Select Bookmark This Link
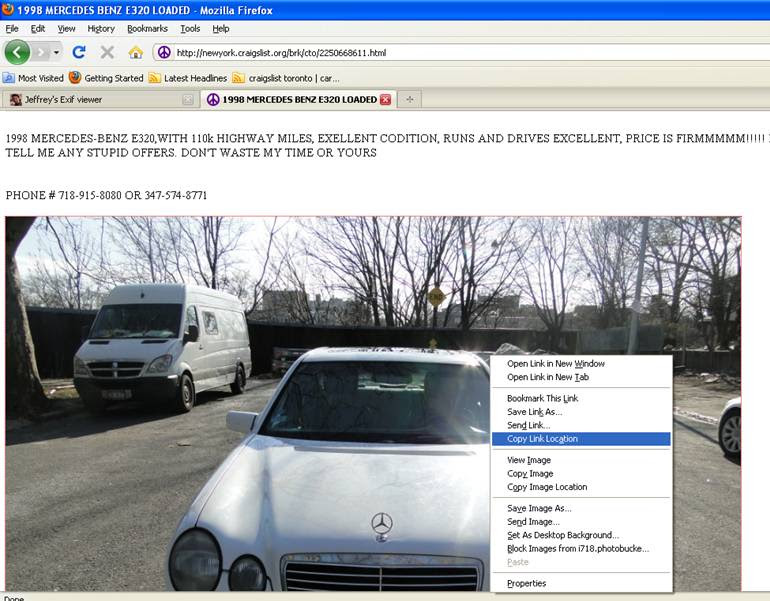 click(x=581, y=398)
